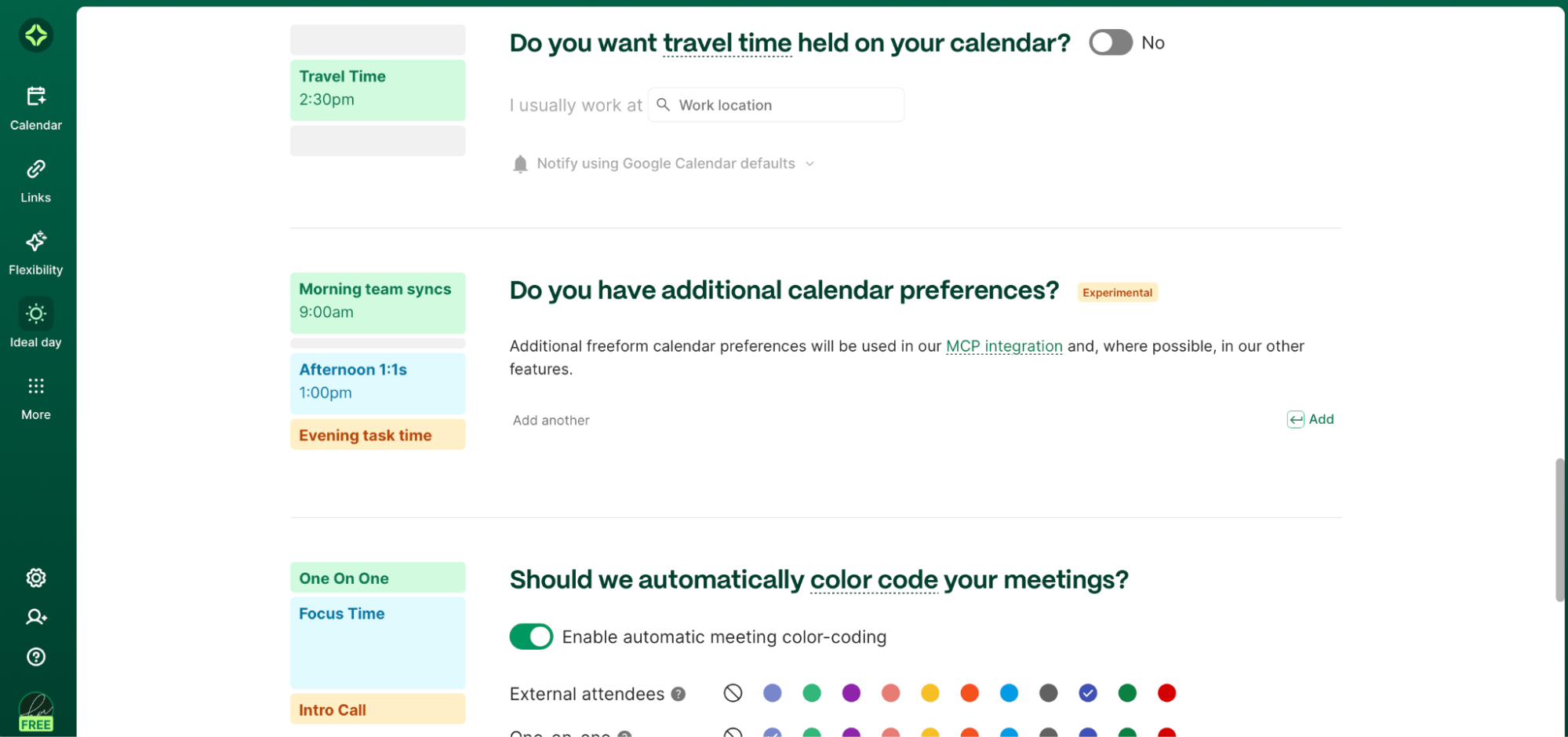1568x737 pixels.
Task: Click the invite user icon in sidebar
Action: (x=35, y=617)
